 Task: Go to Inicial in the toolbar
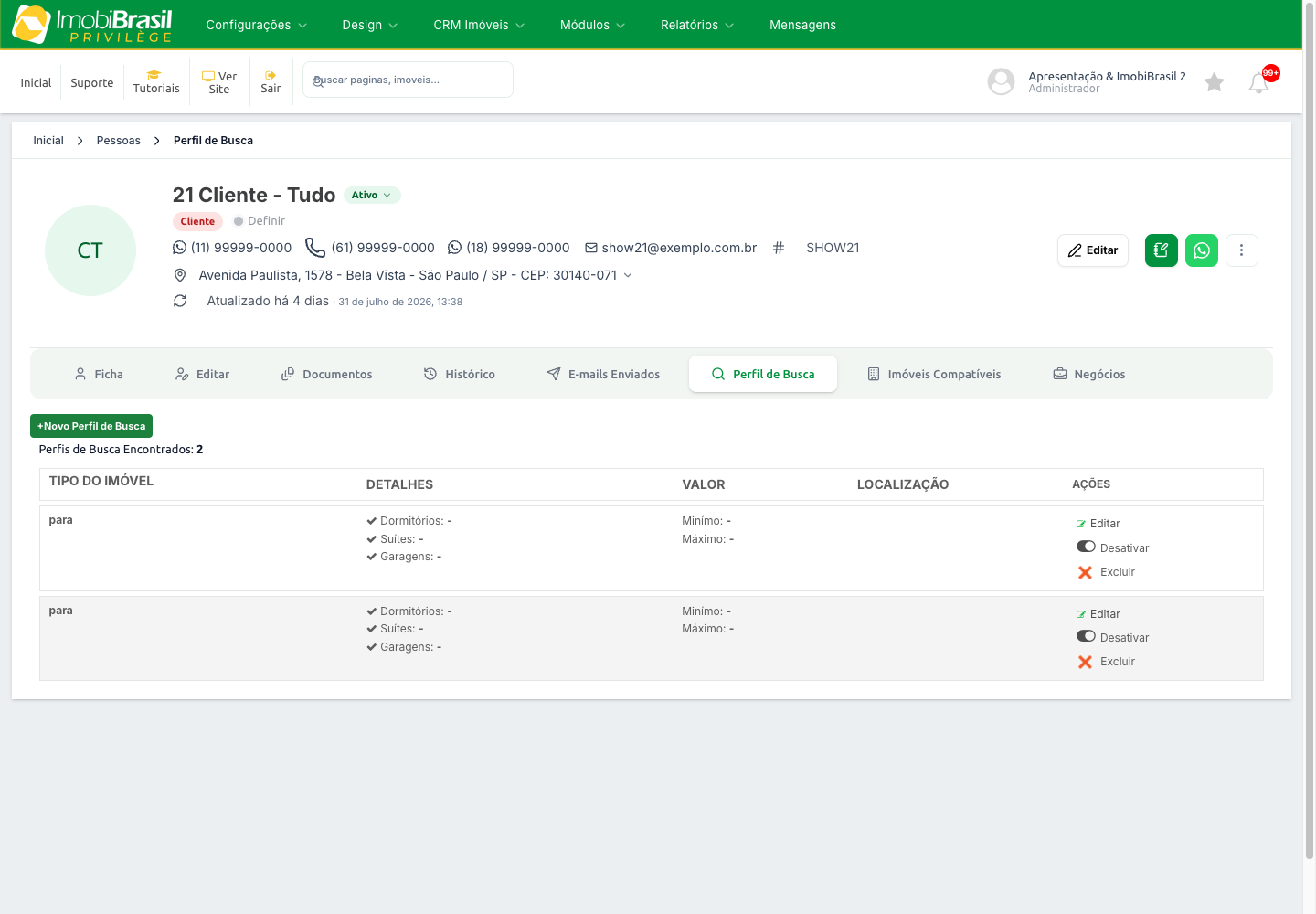[36, 82]
